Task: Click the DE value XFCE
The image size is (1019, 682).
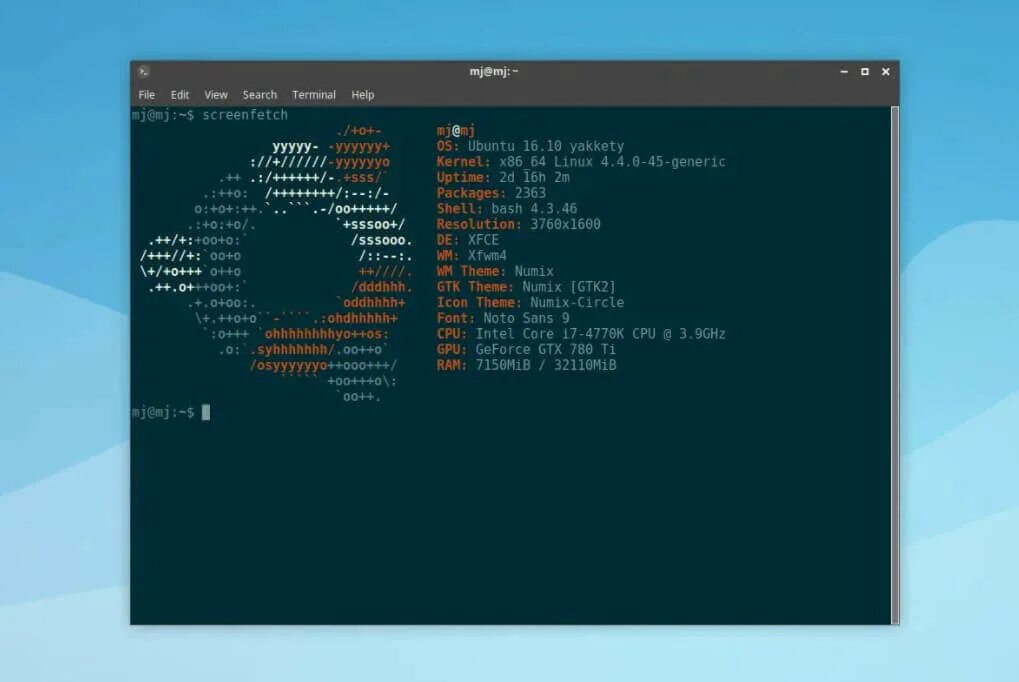Action: (484, 240)
